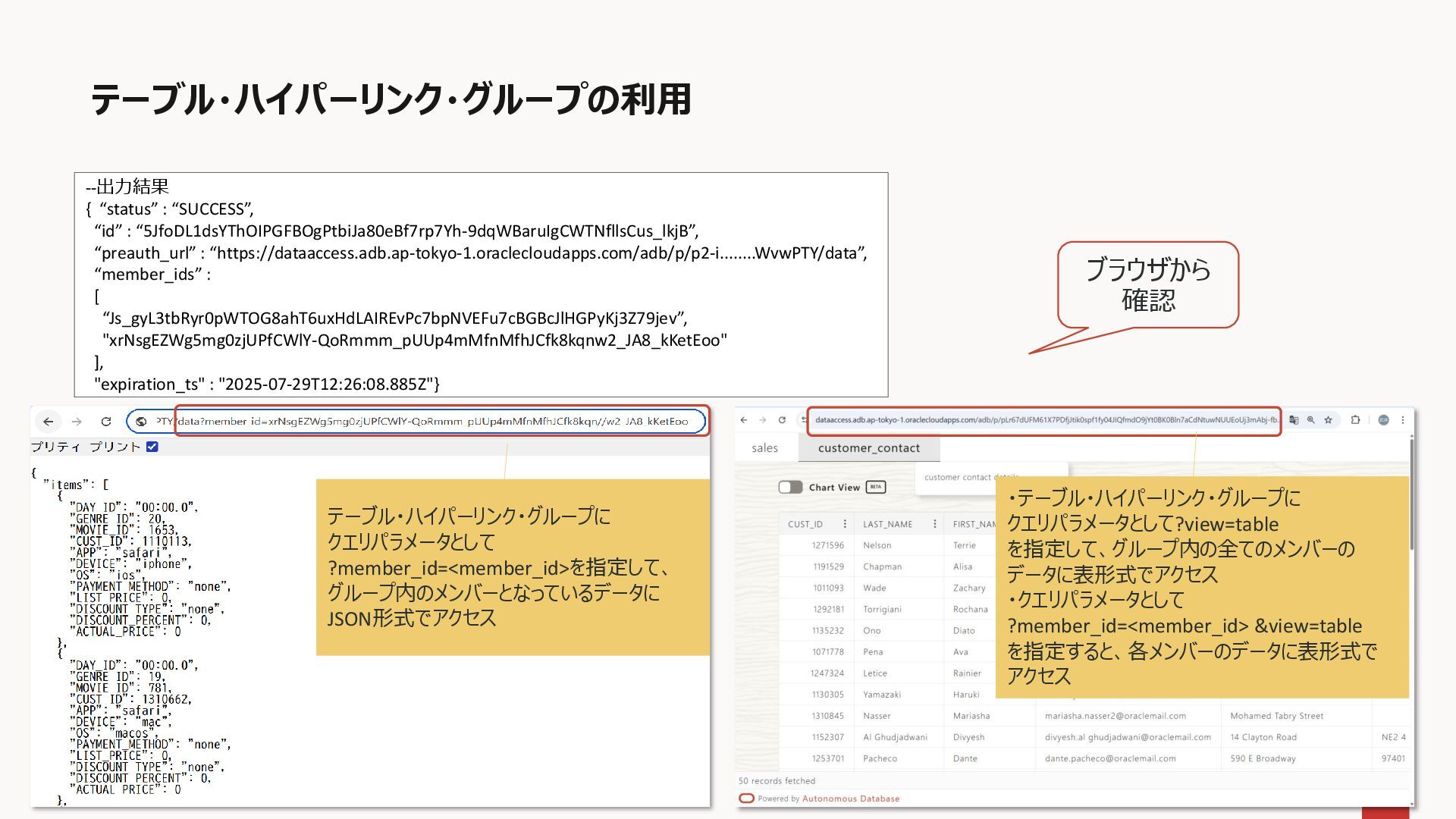
Task: Click right browser vertical scrollbar
Action: 1411,493
